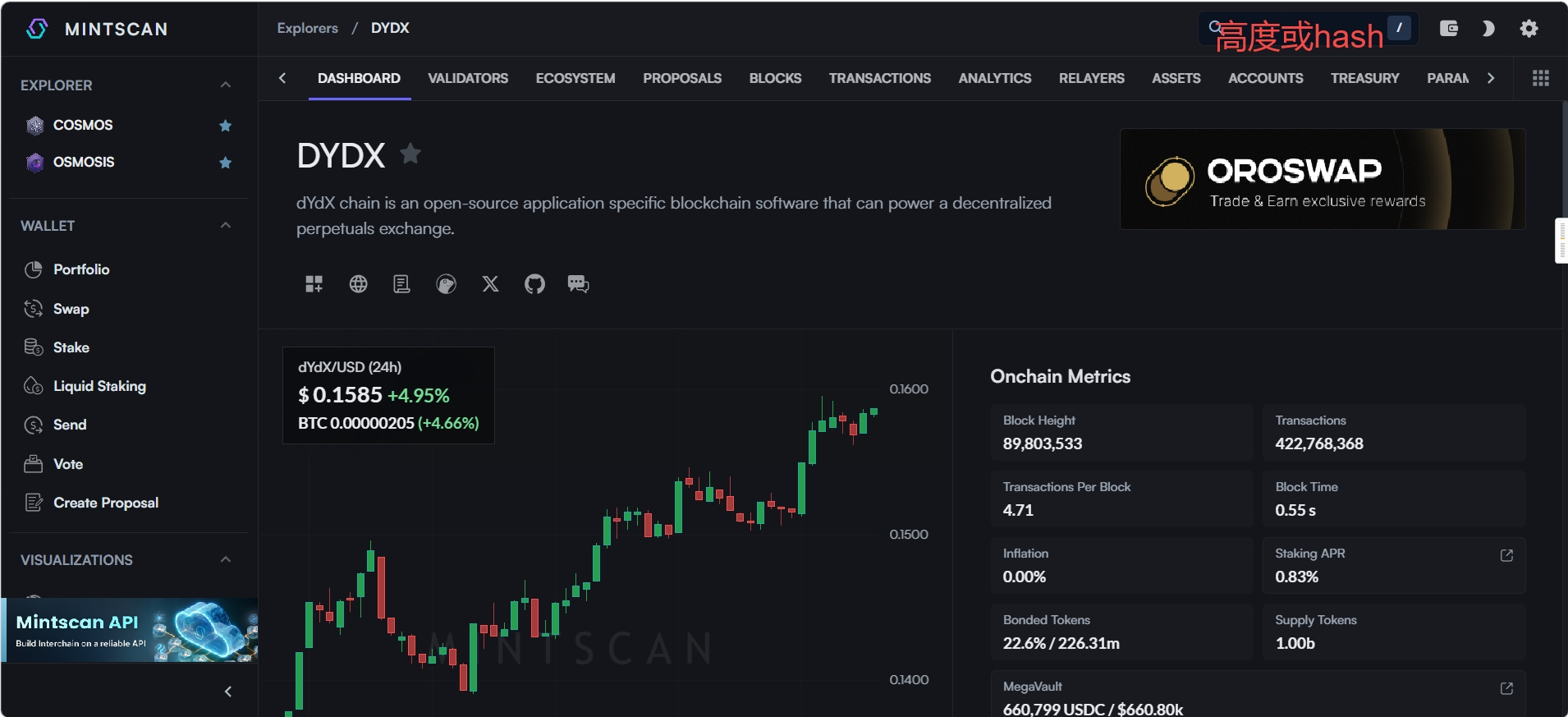The height and width of the screenshot is (717, 1568).
Task: Show more tabs with right chevron
Action: [x=1491, y=78]
